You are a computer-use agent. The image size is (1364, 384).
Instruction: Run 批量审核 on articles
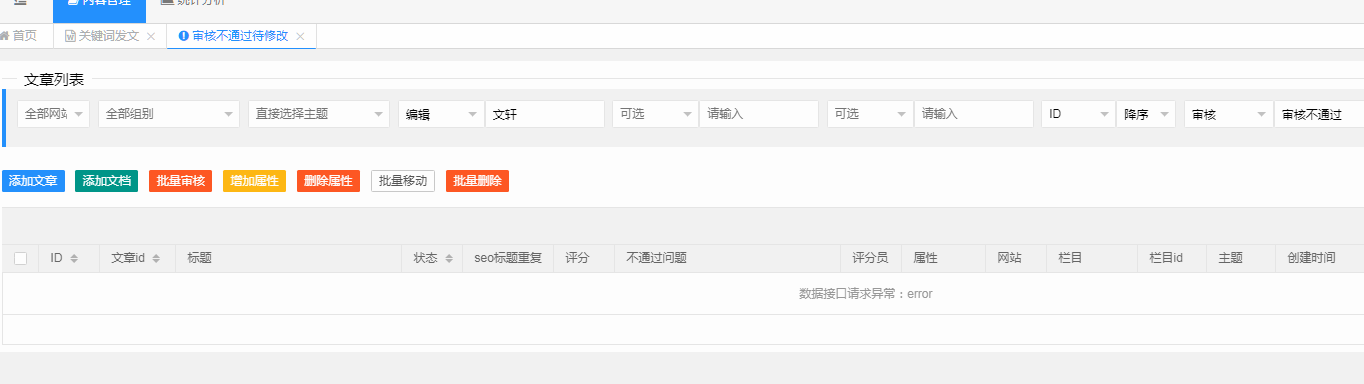(180, 181)
